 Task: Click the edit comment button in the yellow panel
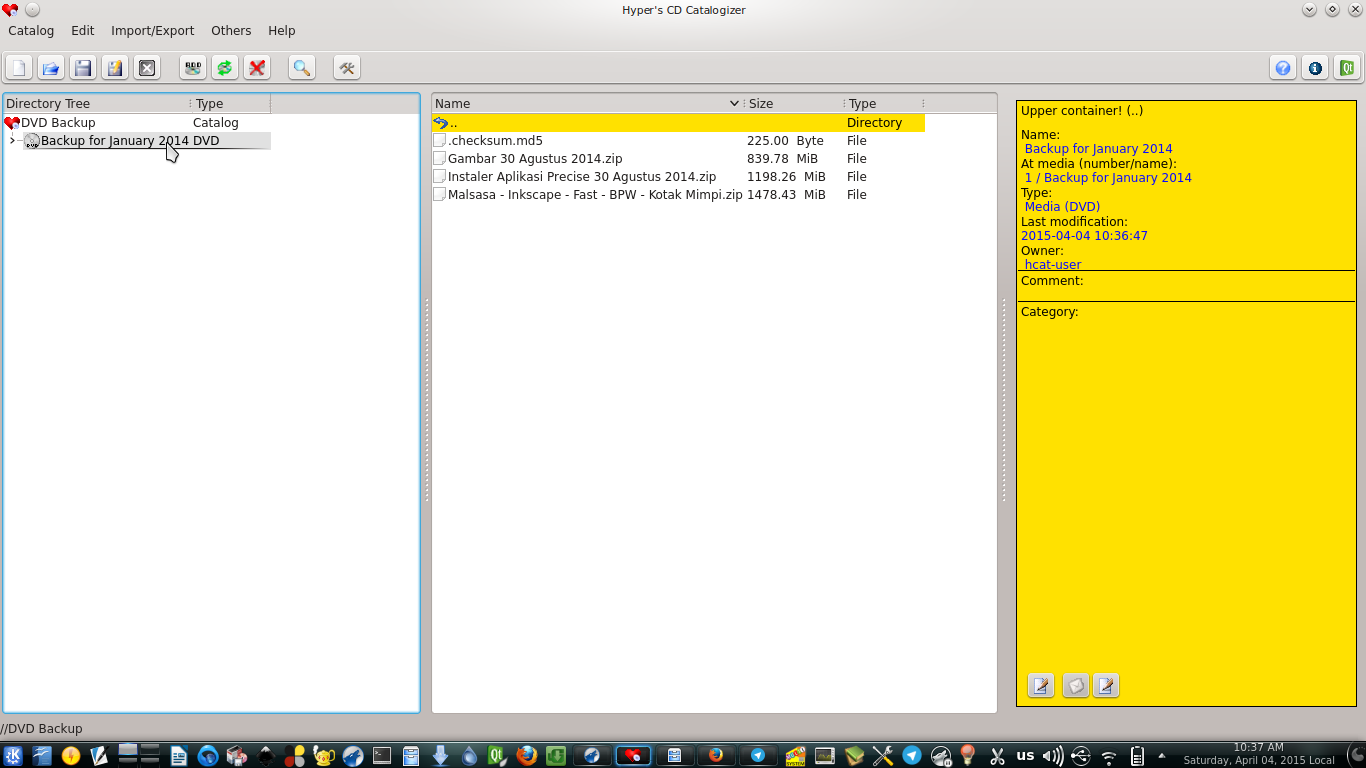[x=1041, y=686]
